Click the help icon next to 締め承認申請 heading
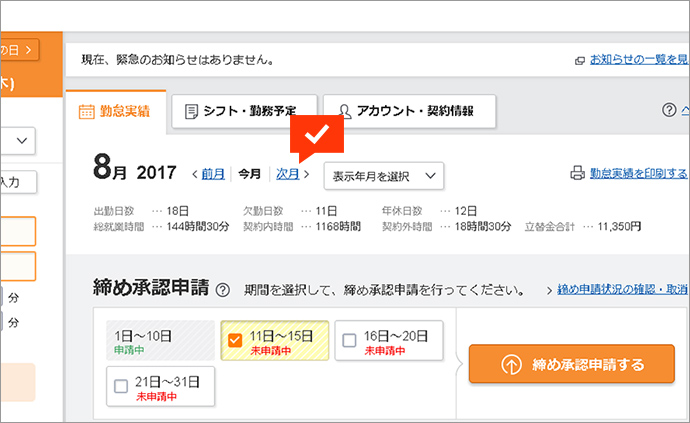 222,290
